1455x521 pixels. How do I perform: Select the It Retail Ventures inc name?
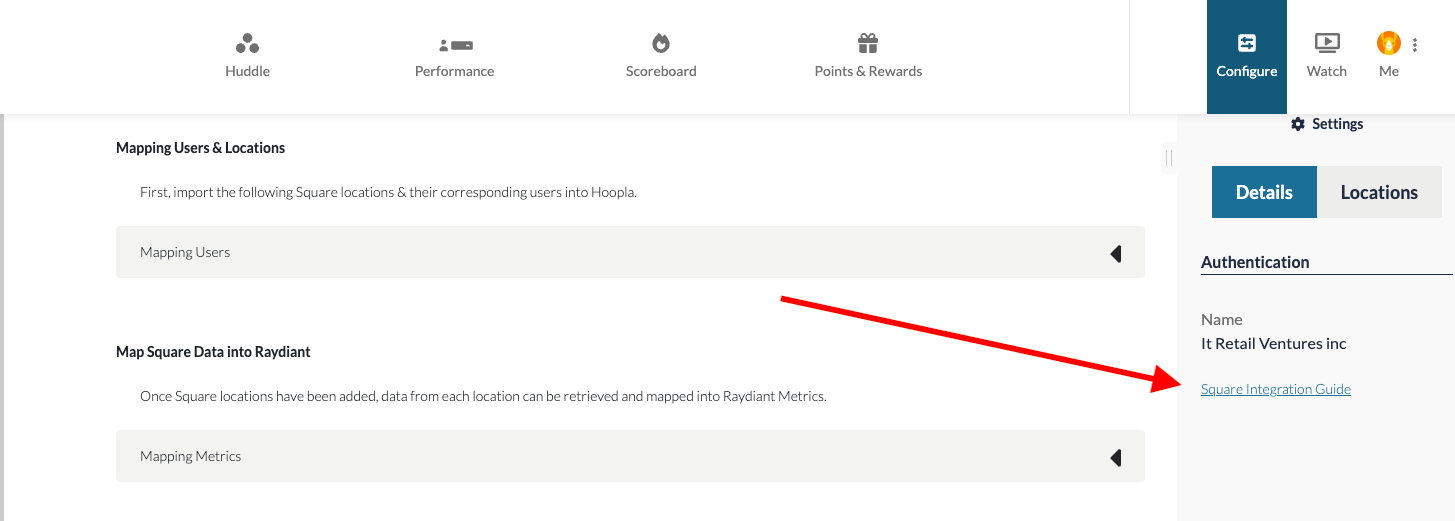1274,343
